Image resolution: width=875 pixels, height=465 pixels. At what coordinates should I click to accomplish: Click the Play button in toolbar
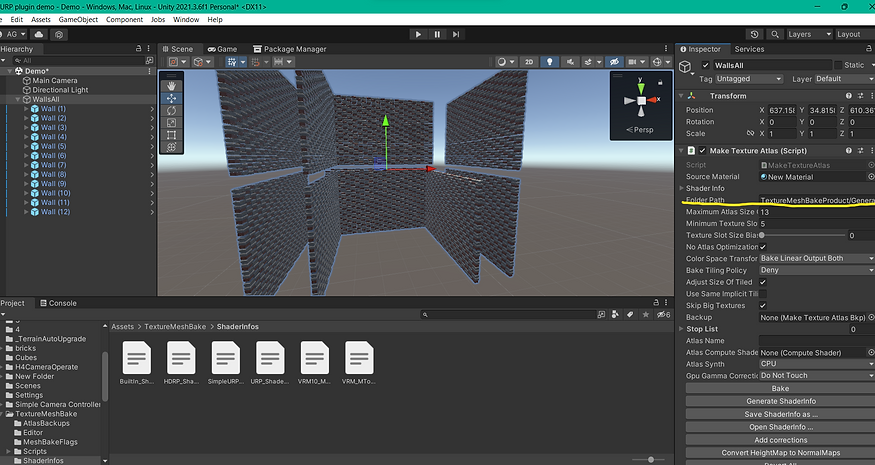point(418,34)
